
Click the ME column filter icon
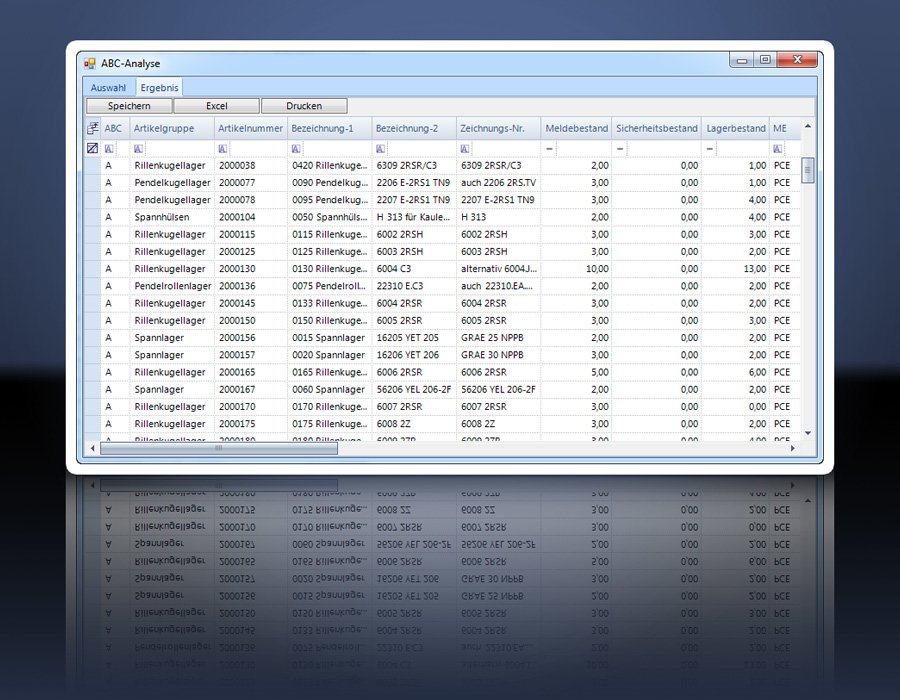point(778,148)
